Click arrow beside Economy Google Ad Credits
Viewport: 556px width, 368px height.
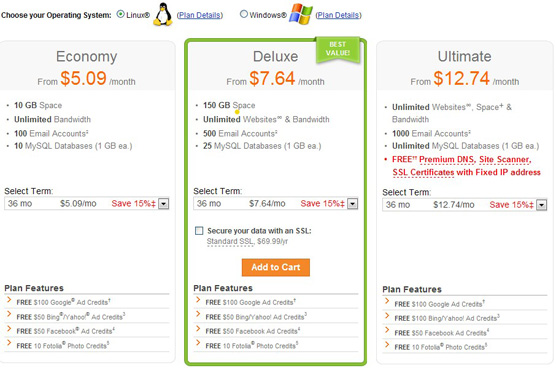click(9, 300)
